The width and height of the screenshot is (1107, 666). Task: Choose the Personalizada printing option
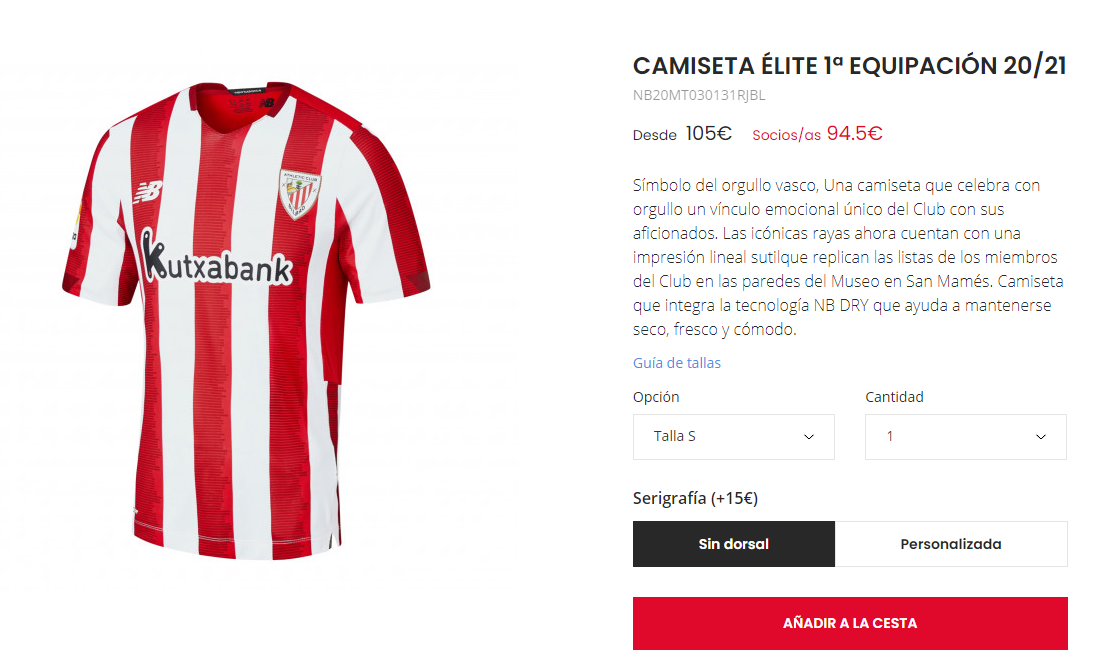(x=951, y=544)
